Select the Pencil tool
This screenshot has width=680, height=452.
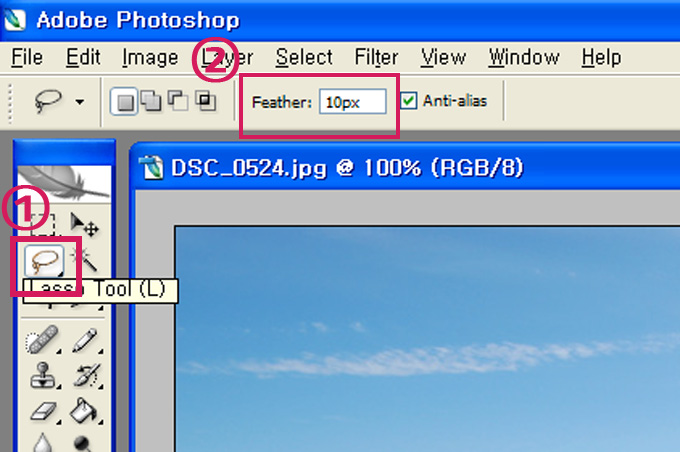pos(85,340)
